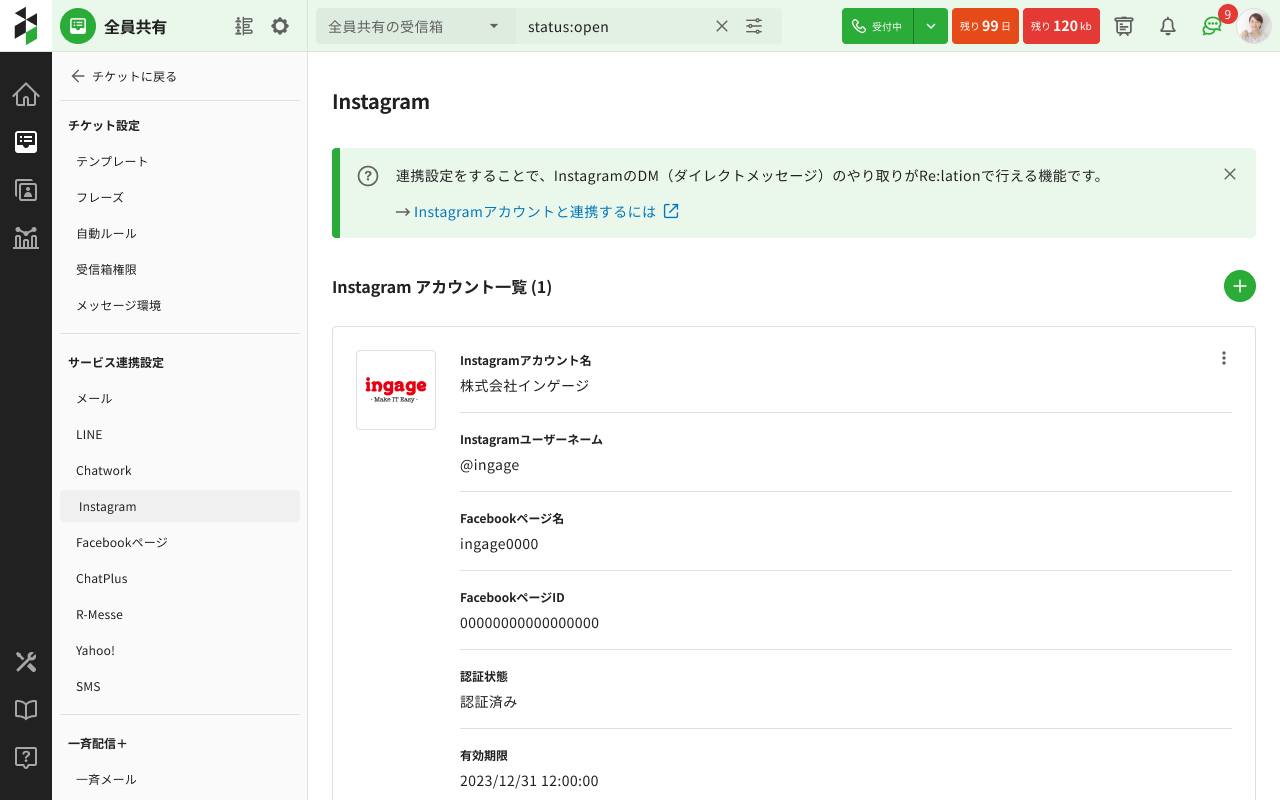Open the chat bubble with badge 9

click(1212, 26)
